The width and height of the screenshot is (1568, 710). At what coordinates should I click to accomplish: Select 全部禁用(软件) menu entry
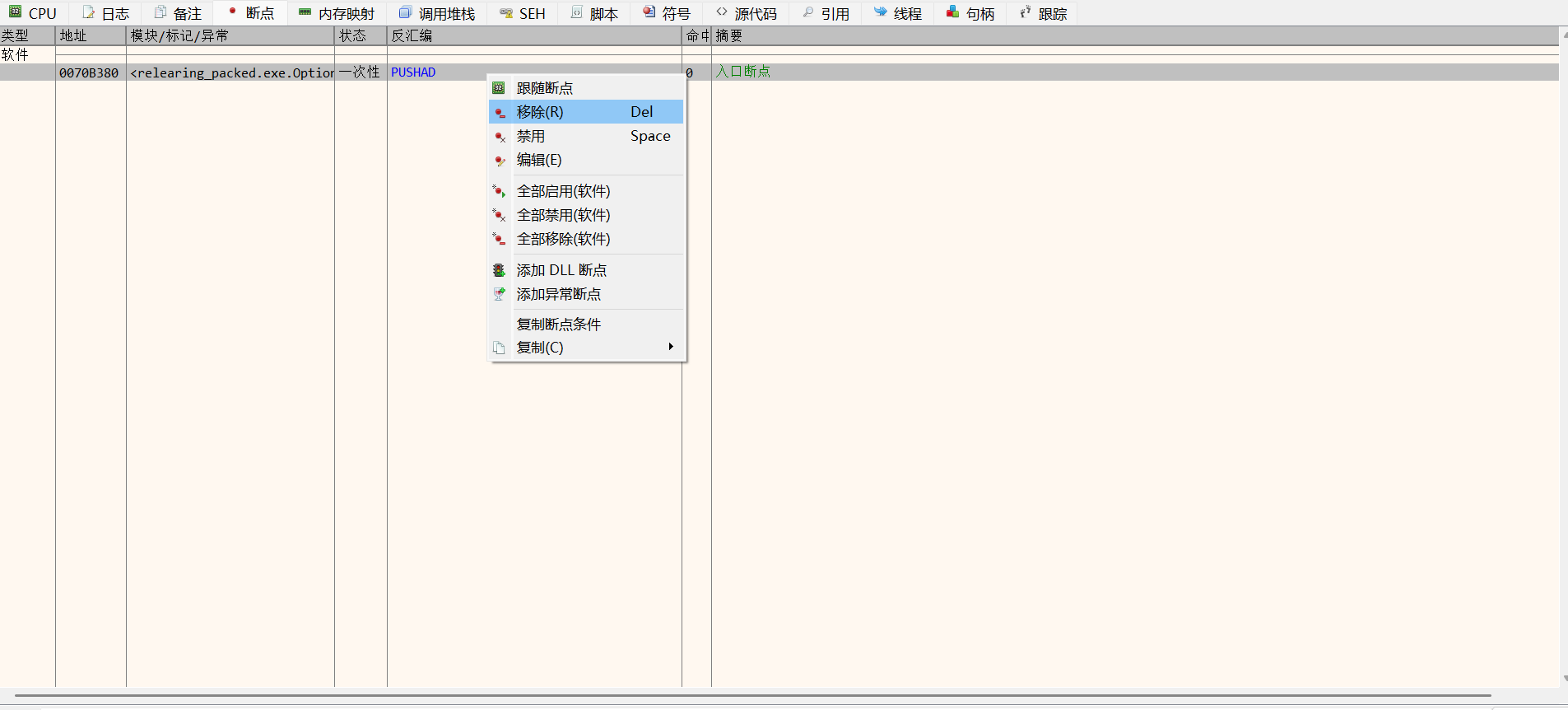[x=586, y=215]
